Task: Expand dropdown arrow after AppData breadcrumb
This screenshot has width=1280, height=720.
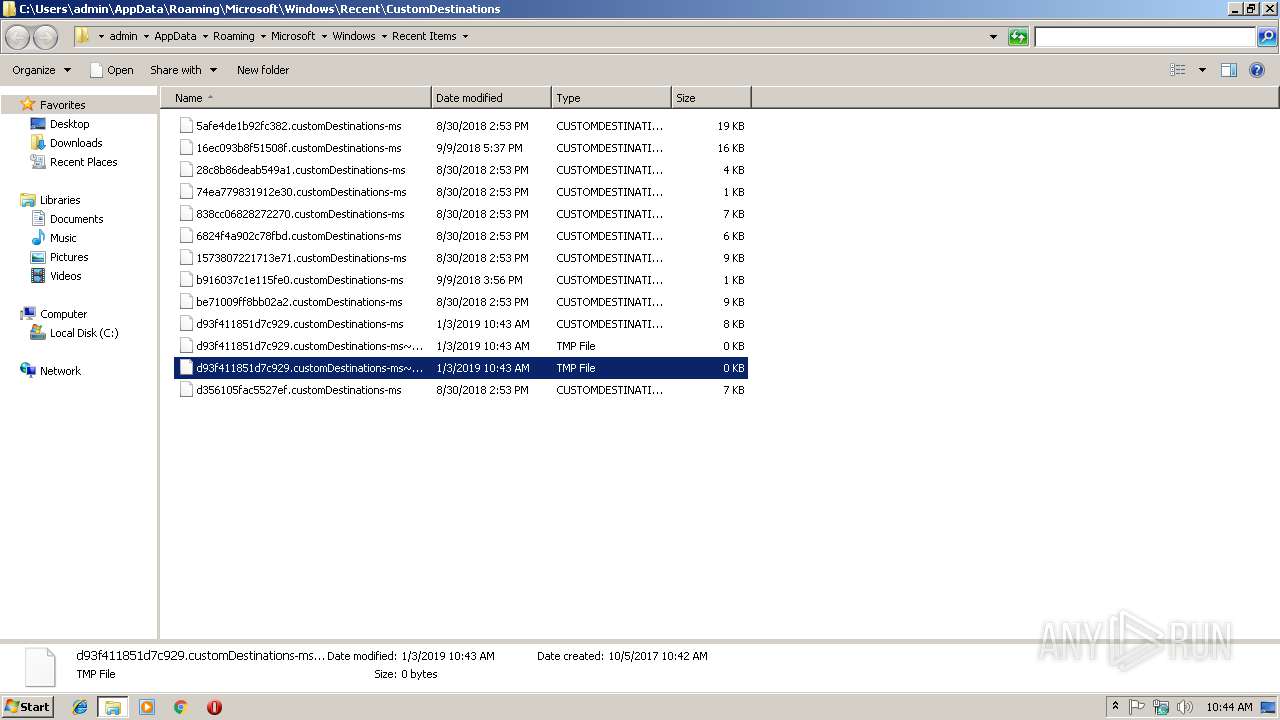Action: coord(204,37)
